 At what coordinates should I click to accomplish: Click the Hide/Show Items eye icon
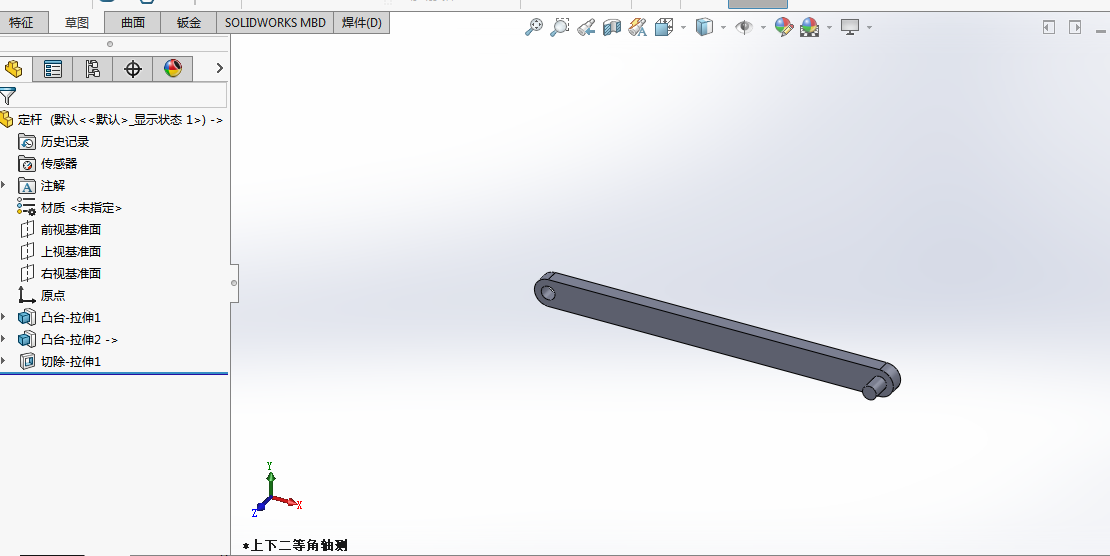744,27
